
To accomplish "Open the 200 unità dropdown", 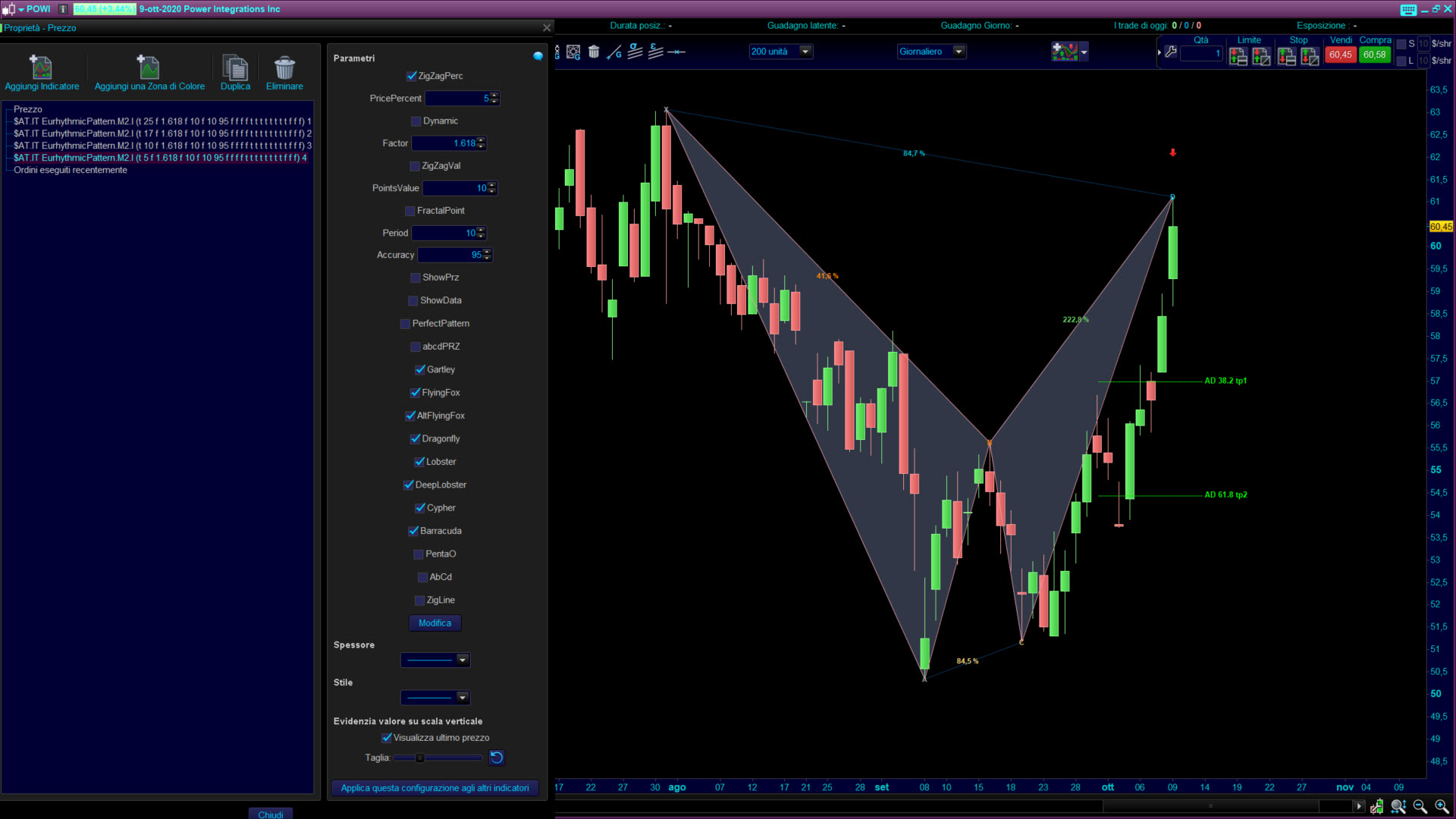I will [x=805, y=52].
